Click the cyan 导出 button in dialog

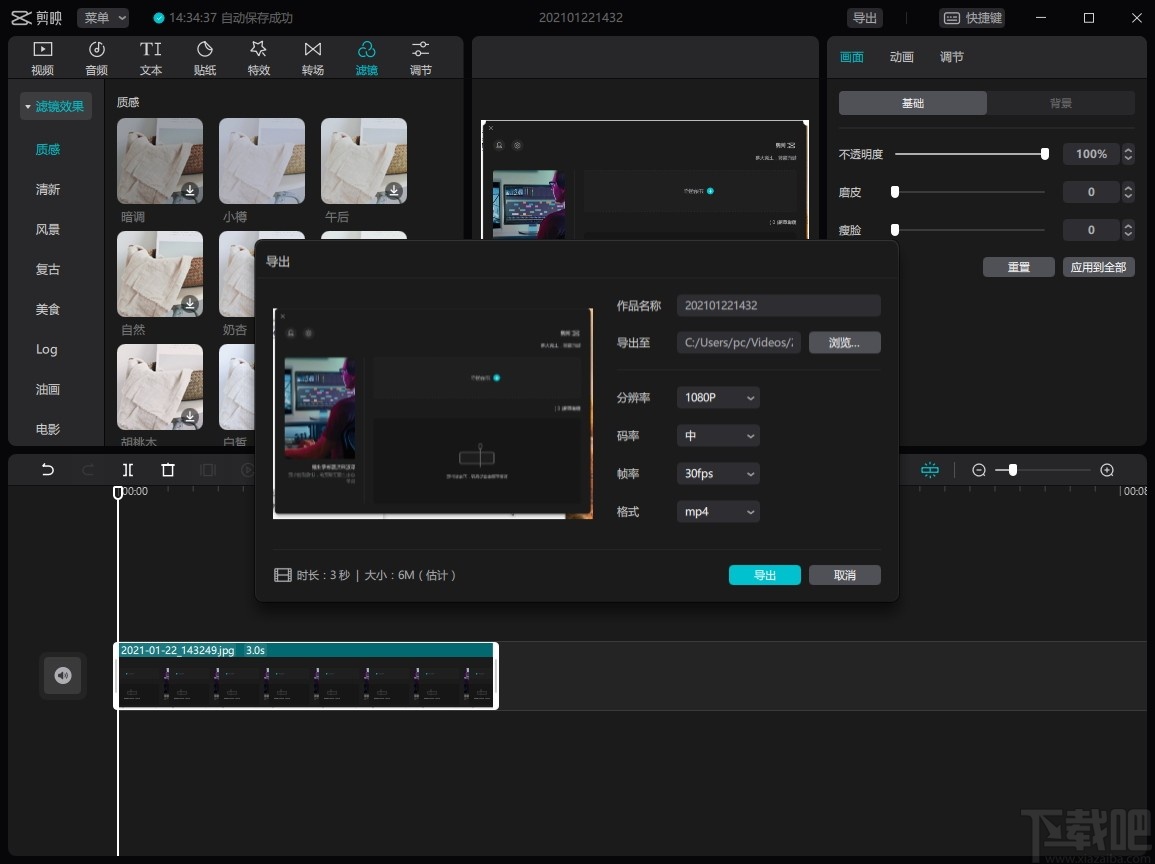click(765, 575)
